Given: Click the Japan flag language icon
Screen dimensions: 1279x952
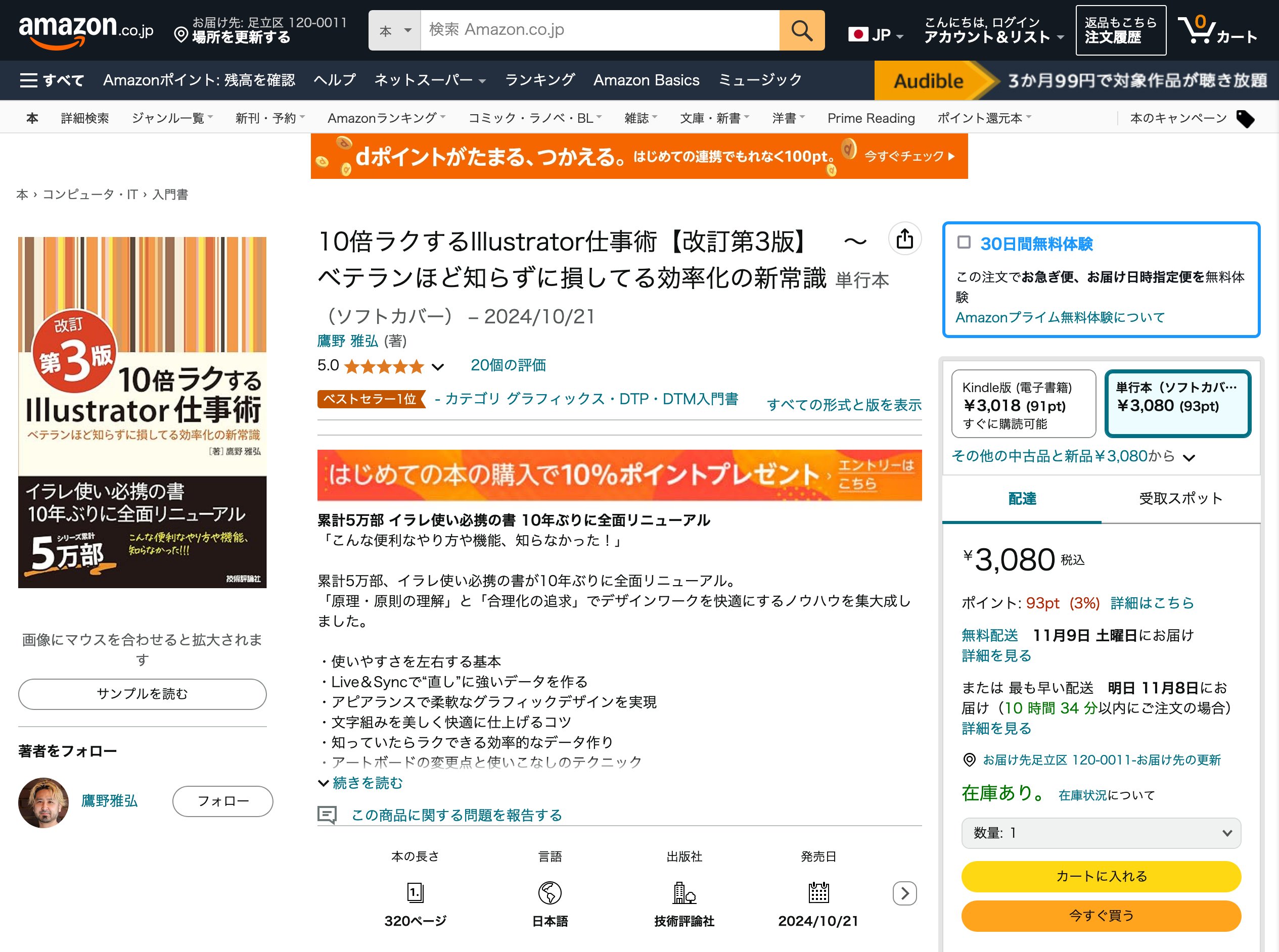Looking at the screenshot, I should pos(858,34).
